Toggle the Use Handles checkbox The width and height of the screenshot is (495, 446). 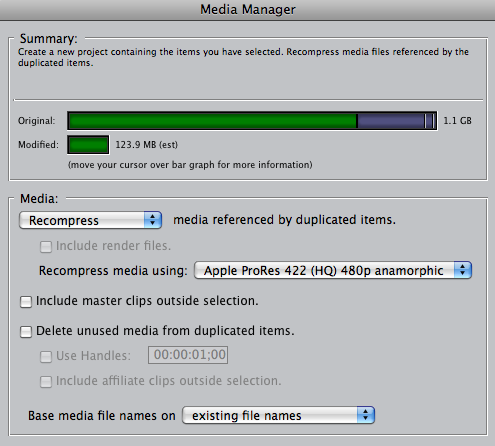pyautogui.click(x=46, y=357)
